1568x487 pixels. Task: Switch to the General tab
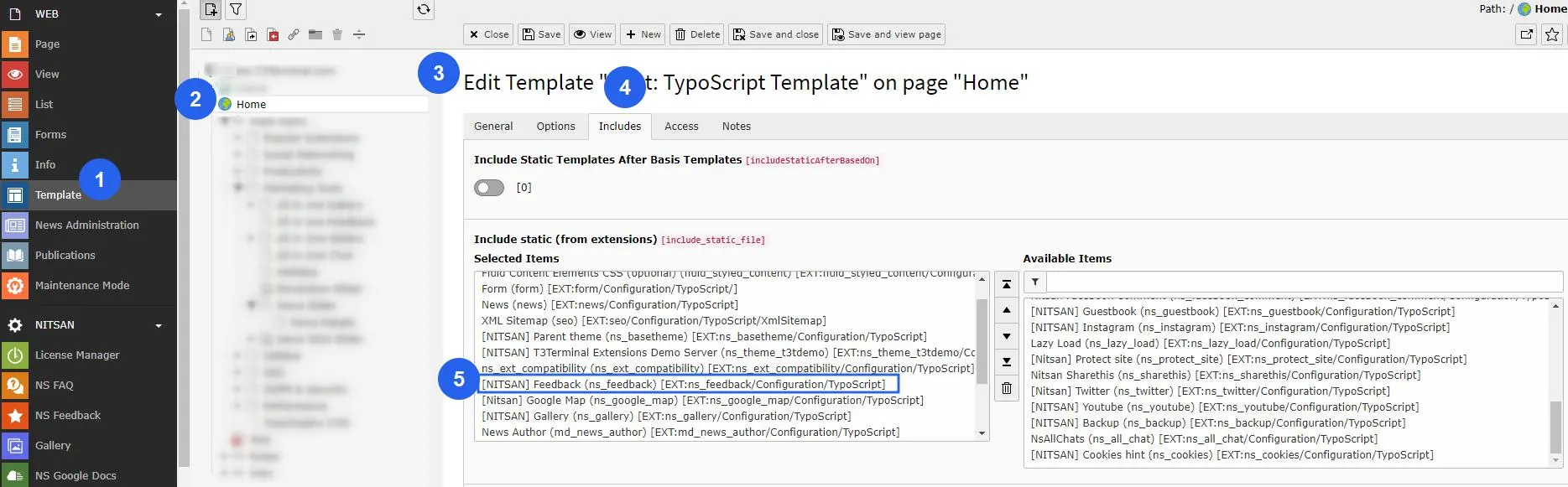tap(493, 127)
